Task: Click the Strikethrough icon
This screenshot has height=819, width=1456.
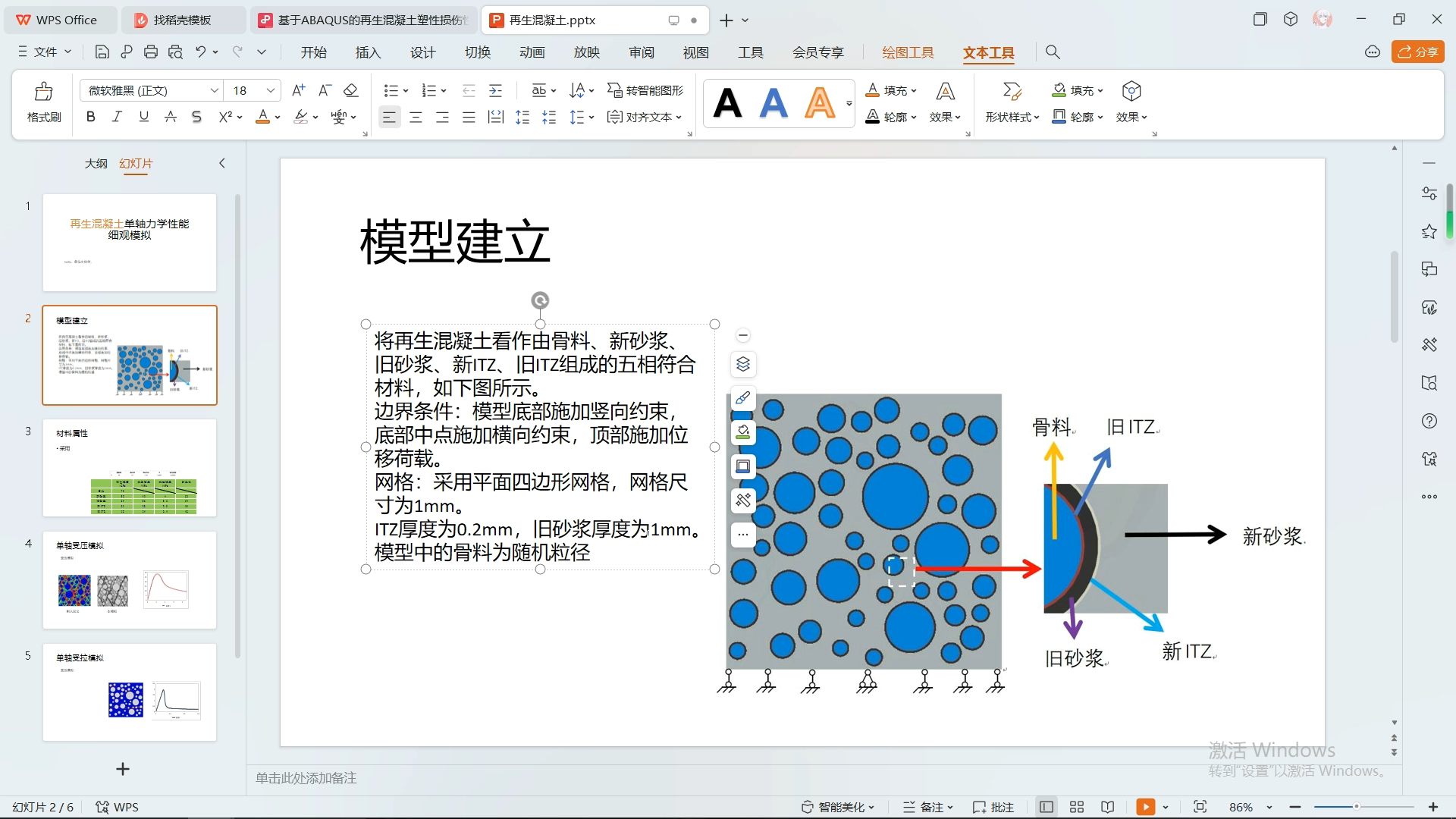Action: [171, 117]
